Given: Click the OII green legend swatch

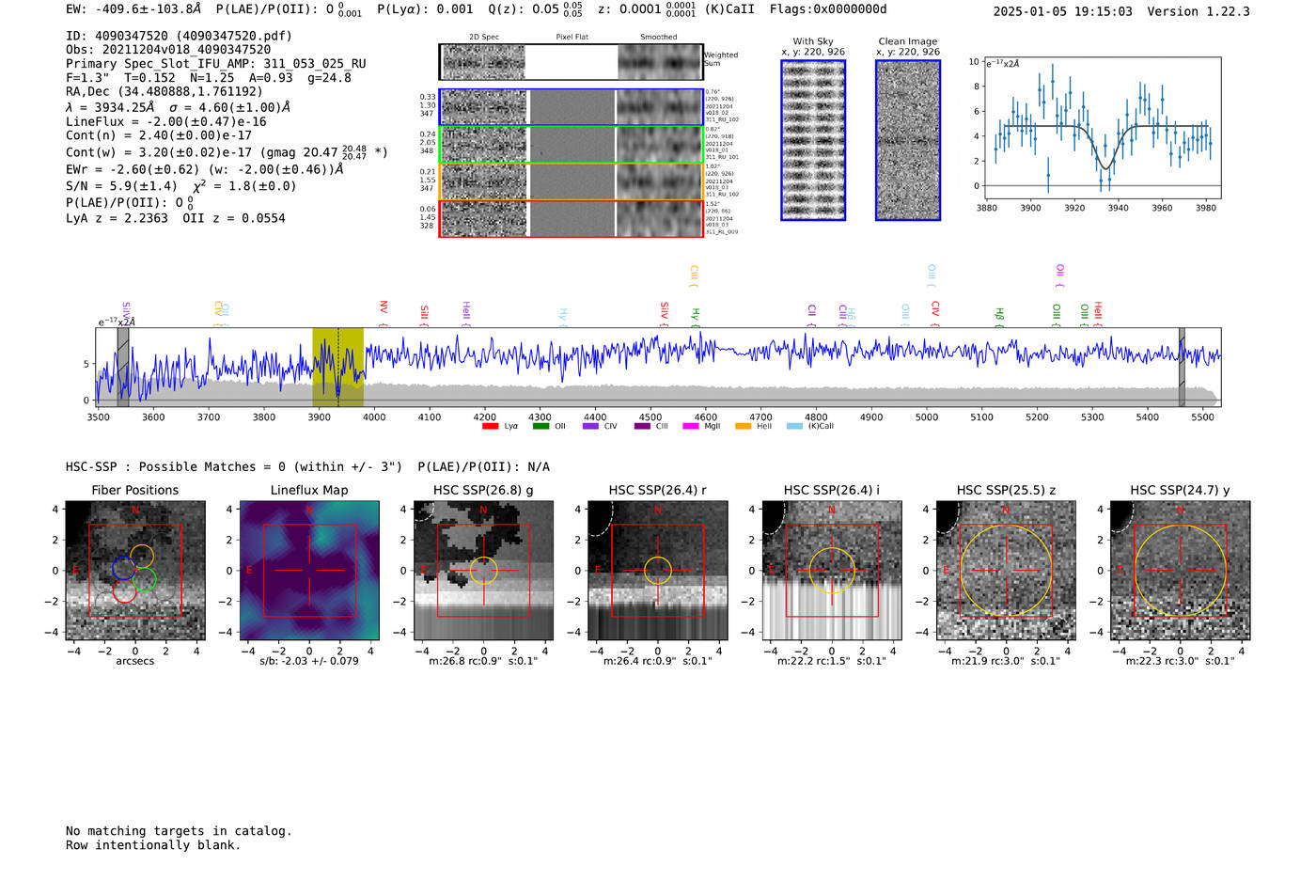Looking at the screenshot, I should tap(540, 426).
